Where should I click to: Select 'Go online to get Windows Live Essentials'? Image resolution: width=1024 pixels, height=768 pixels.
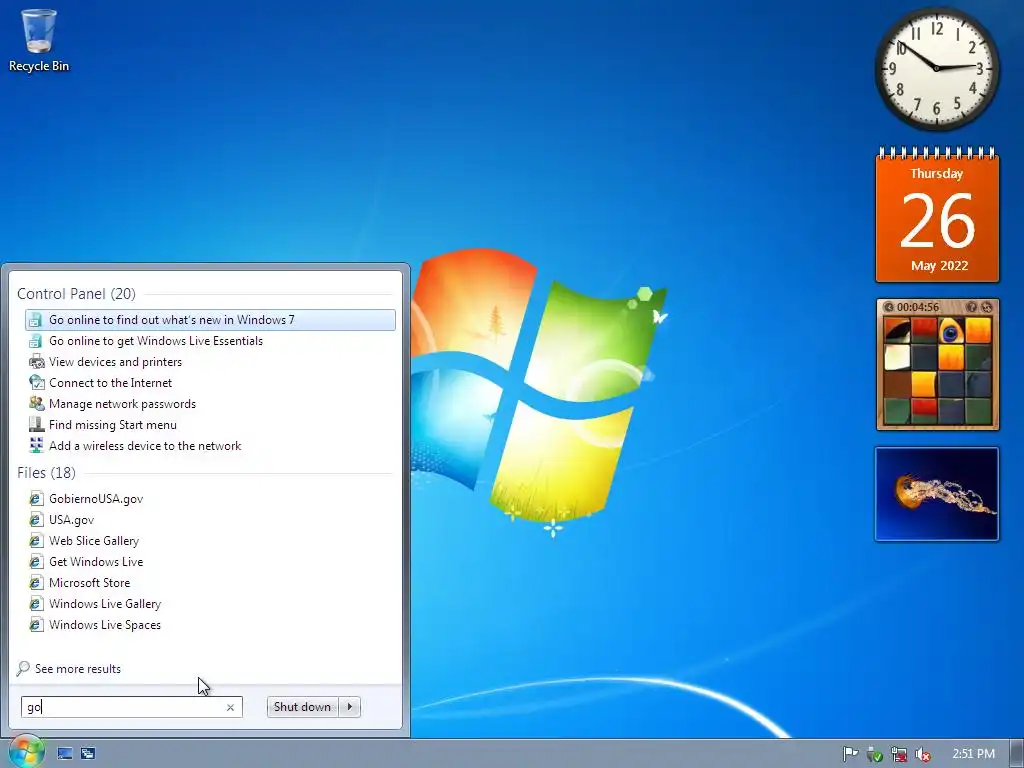(210, 341)
